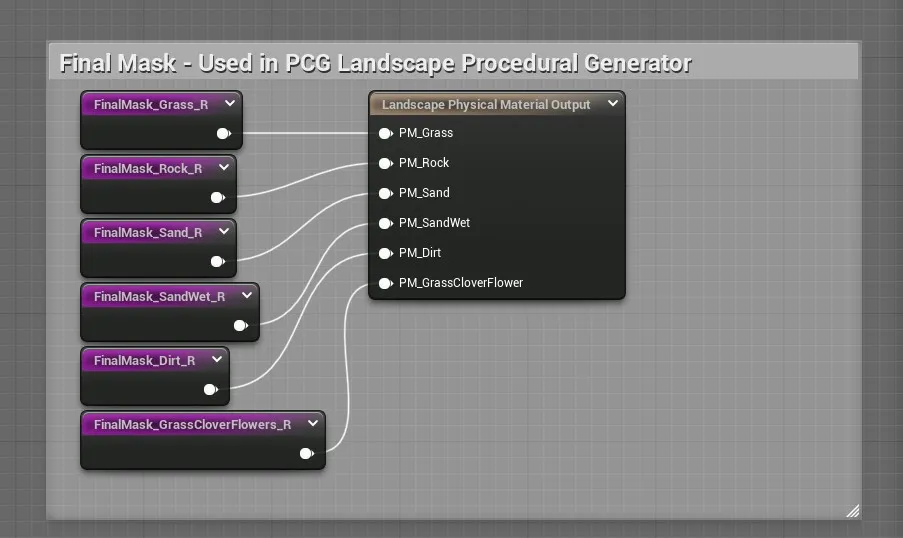Click the FinalMask_Sand_R output pin
Viewport: 903px width, 538px height.
click(217, 261)
